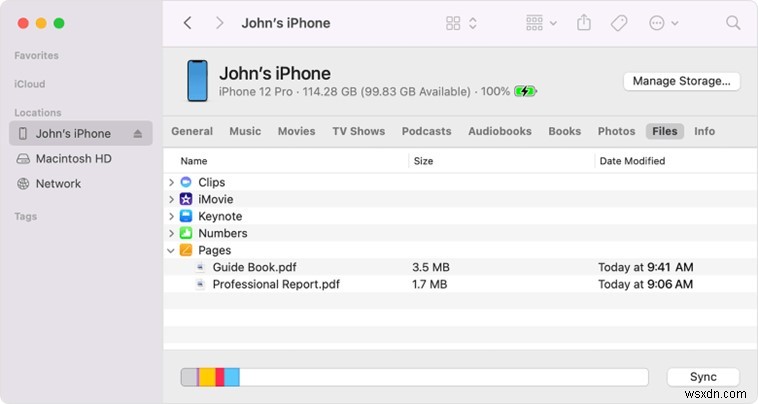Screen dimensions: 758x404
Task: Click the blue segment of storage bar
Action: coord(232,377)
